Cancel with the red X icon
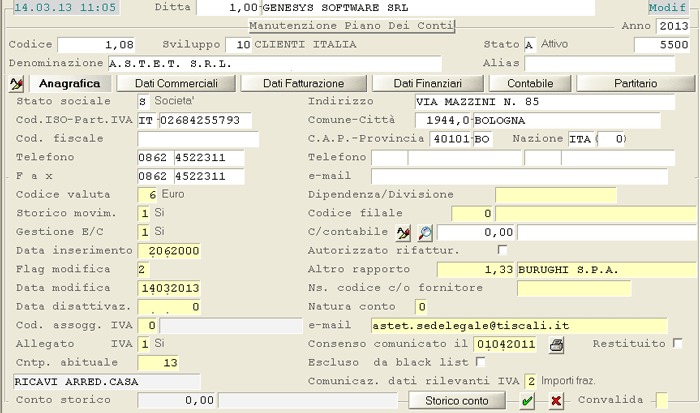 (555, 401)
